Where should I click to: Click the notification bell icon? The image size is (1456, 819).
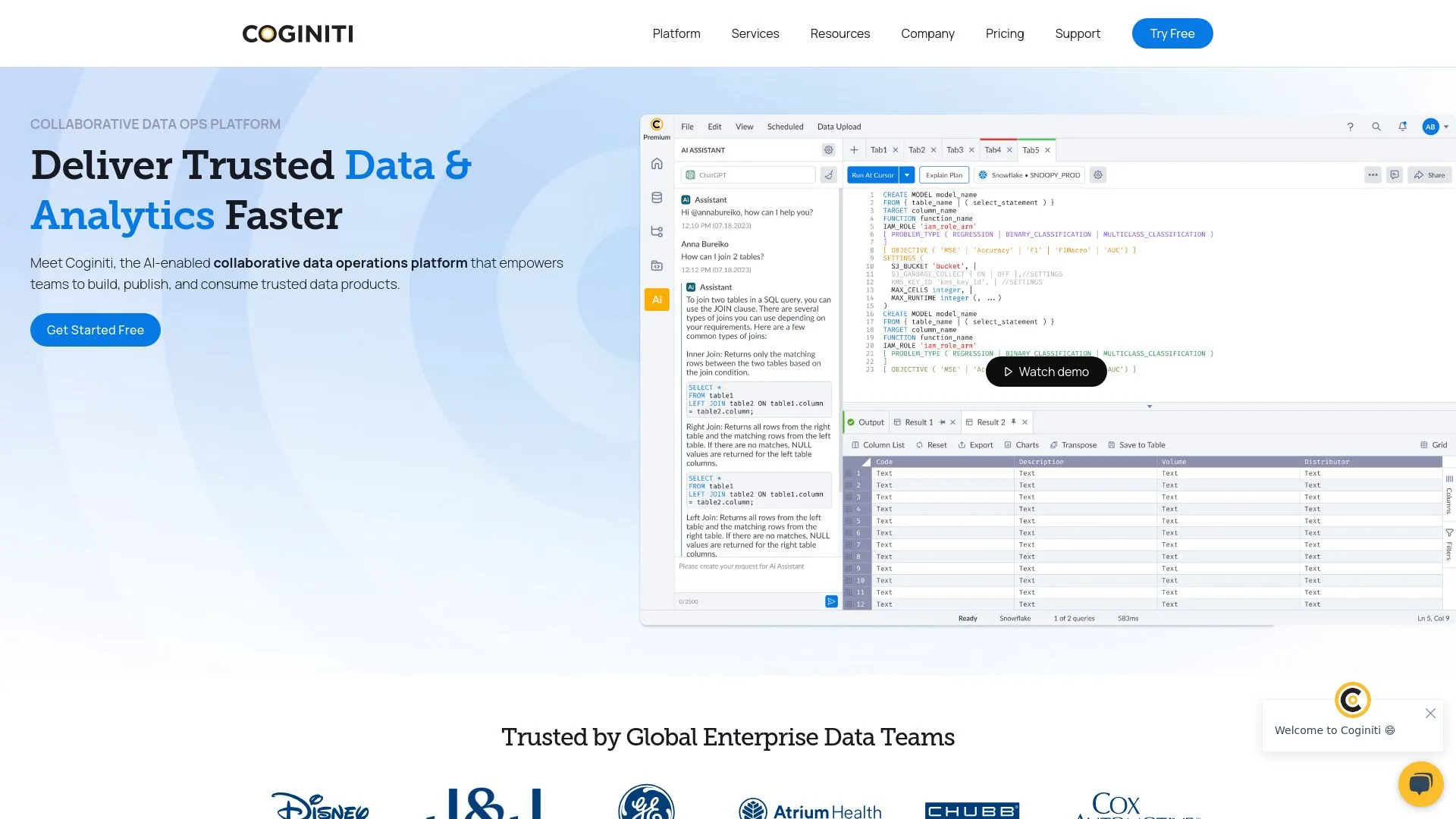pos(1402,127)
